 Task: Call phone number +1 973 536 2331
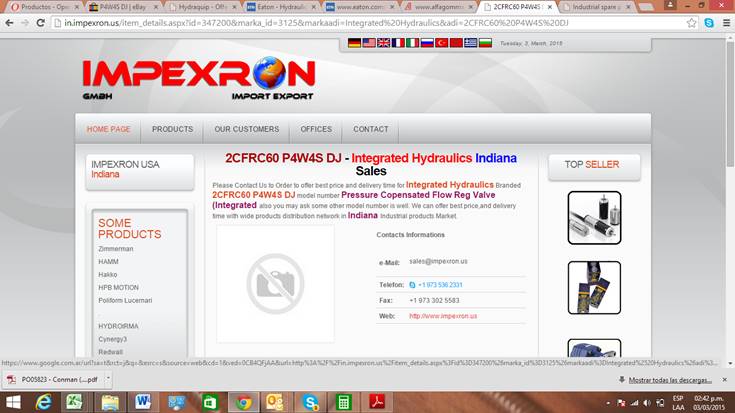coord(440,285)
